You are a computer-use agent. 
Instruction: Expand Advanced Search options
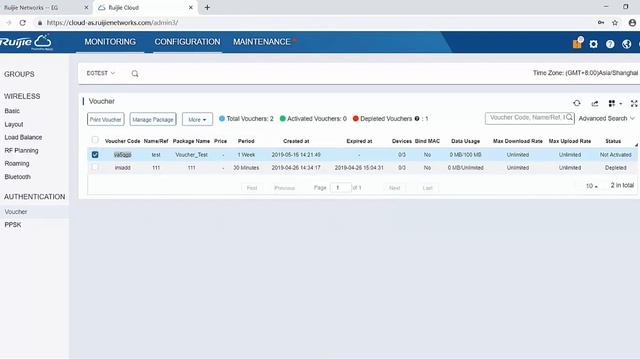click(607, 118)
